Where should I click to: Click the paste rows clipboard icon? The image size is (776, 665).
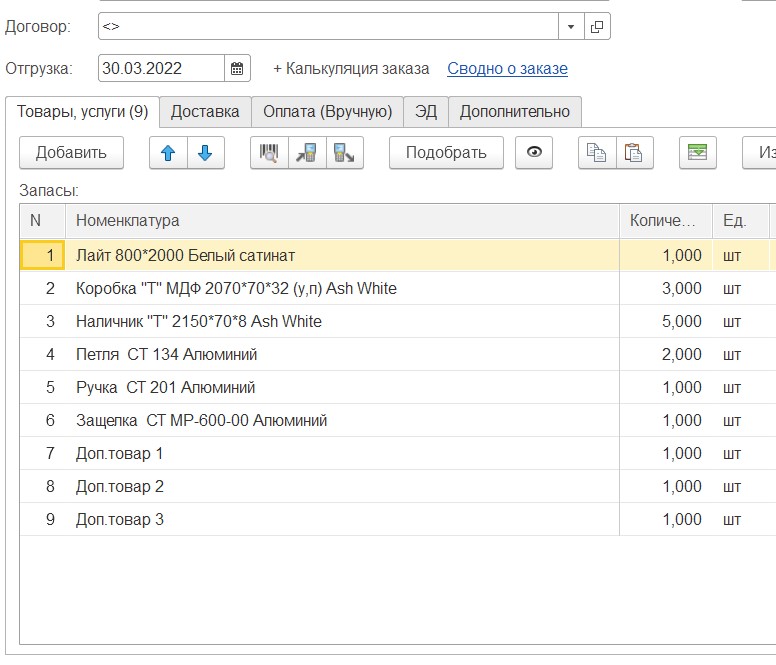tap(633, 153)
